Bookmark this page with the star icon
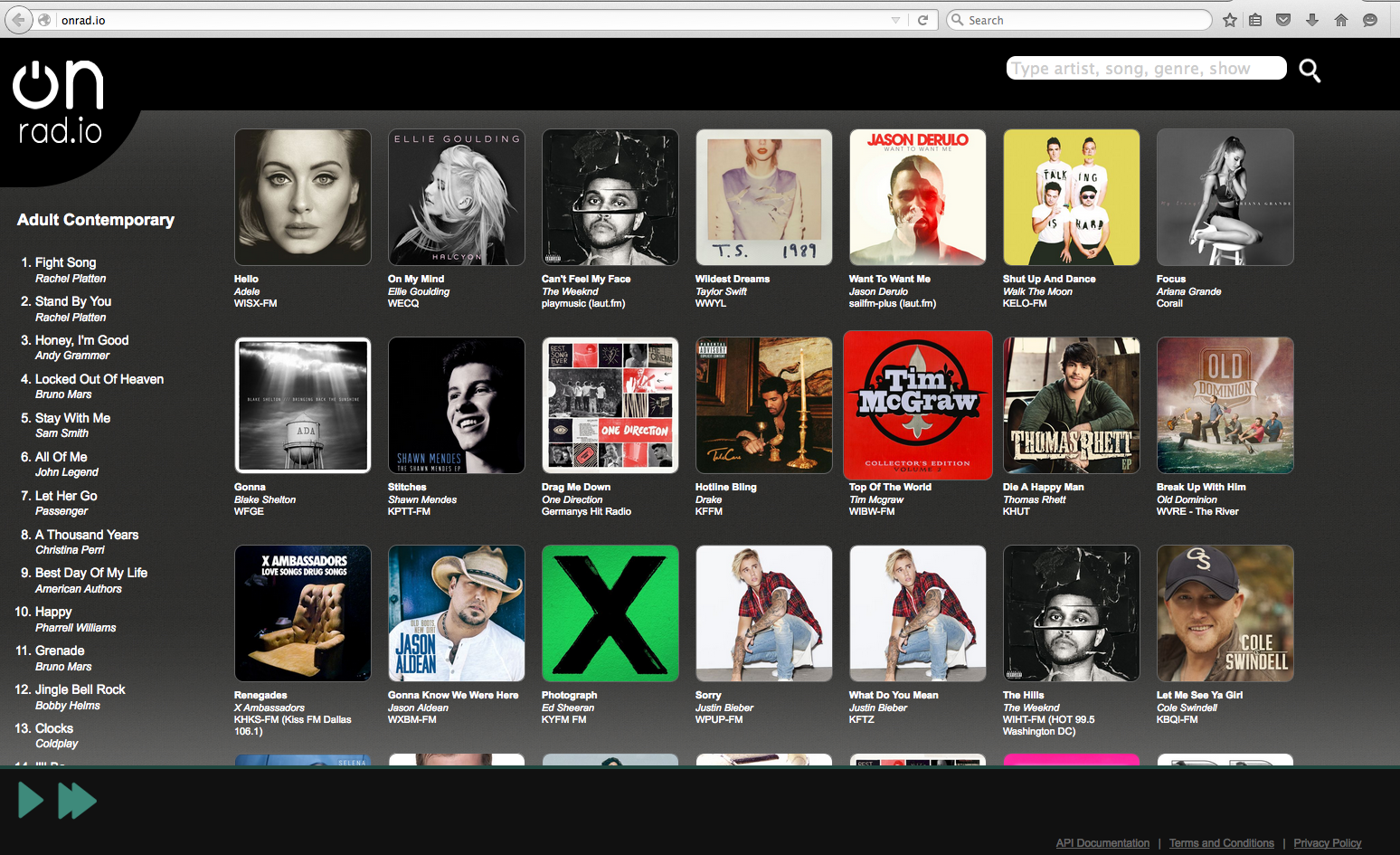 click(x=1230, y=20)
